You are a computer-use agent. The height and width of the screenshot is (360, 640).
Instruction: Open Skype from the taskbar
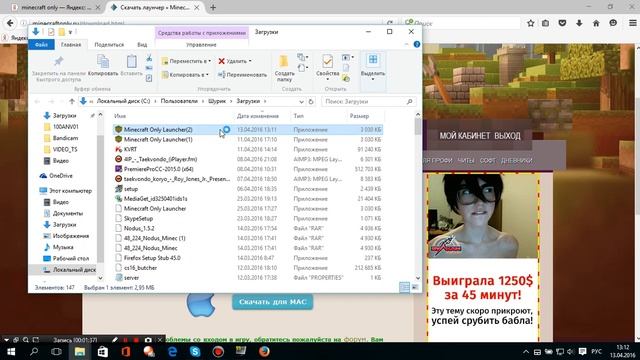[195, 351]
